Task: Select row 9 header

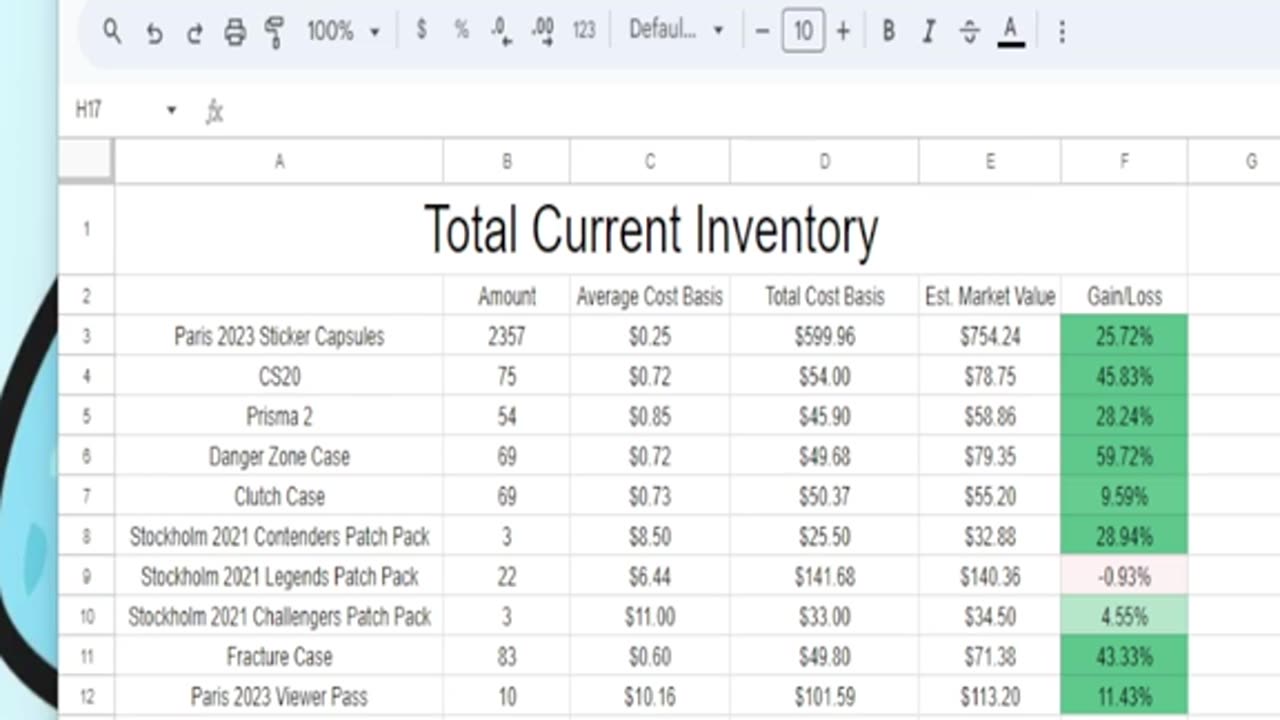Action: (x=86, y=576)
